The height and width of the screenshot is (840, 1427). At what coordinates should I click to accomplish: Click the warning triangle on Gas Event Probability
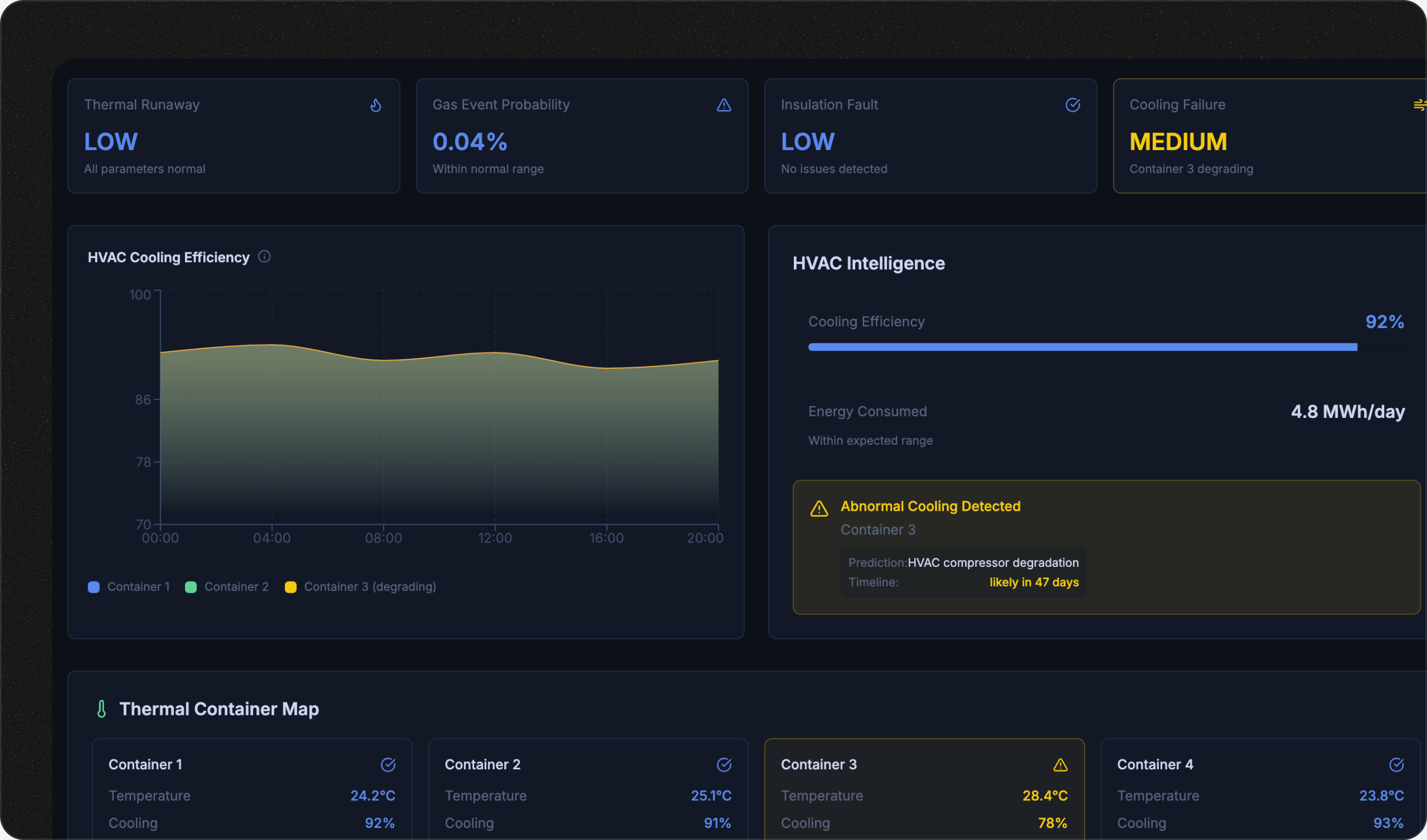point(724,105)
